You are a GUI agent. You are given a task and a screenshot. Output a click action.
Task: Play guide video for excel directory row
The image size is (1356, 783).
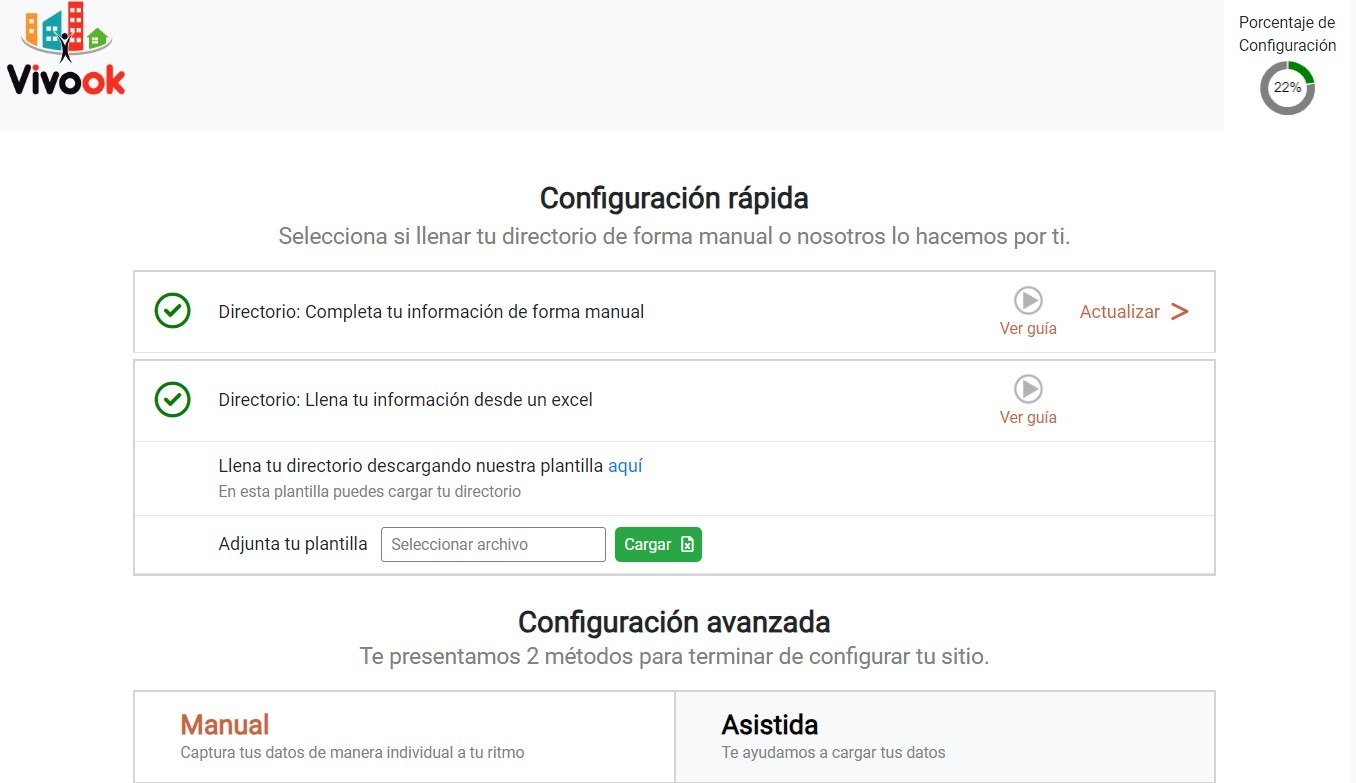tap(1028, 389)
